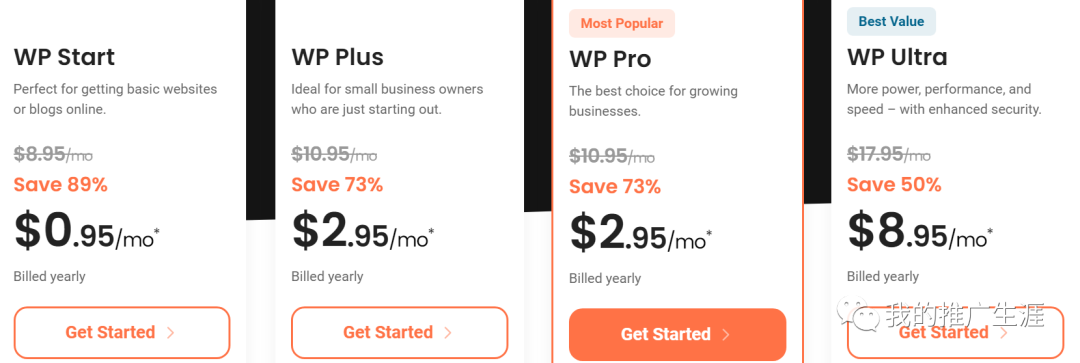Click the arrow chevron in WP Start's button
This screenshot has width=1080, height=363.
(171, 333)
